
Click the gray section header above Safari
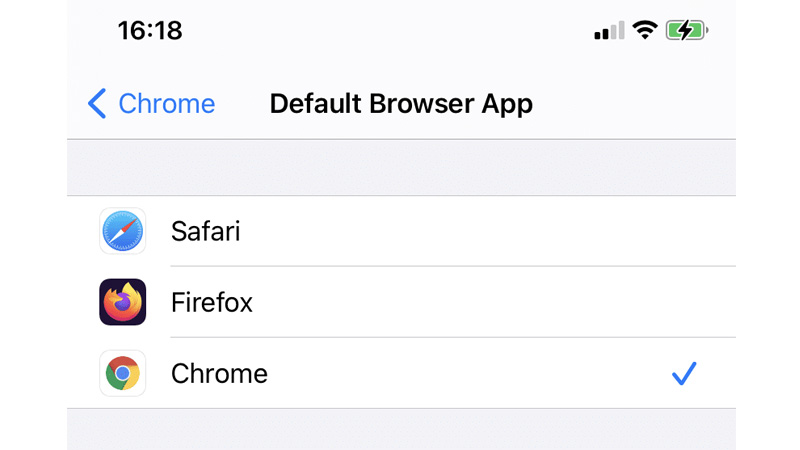click(400, 167)
